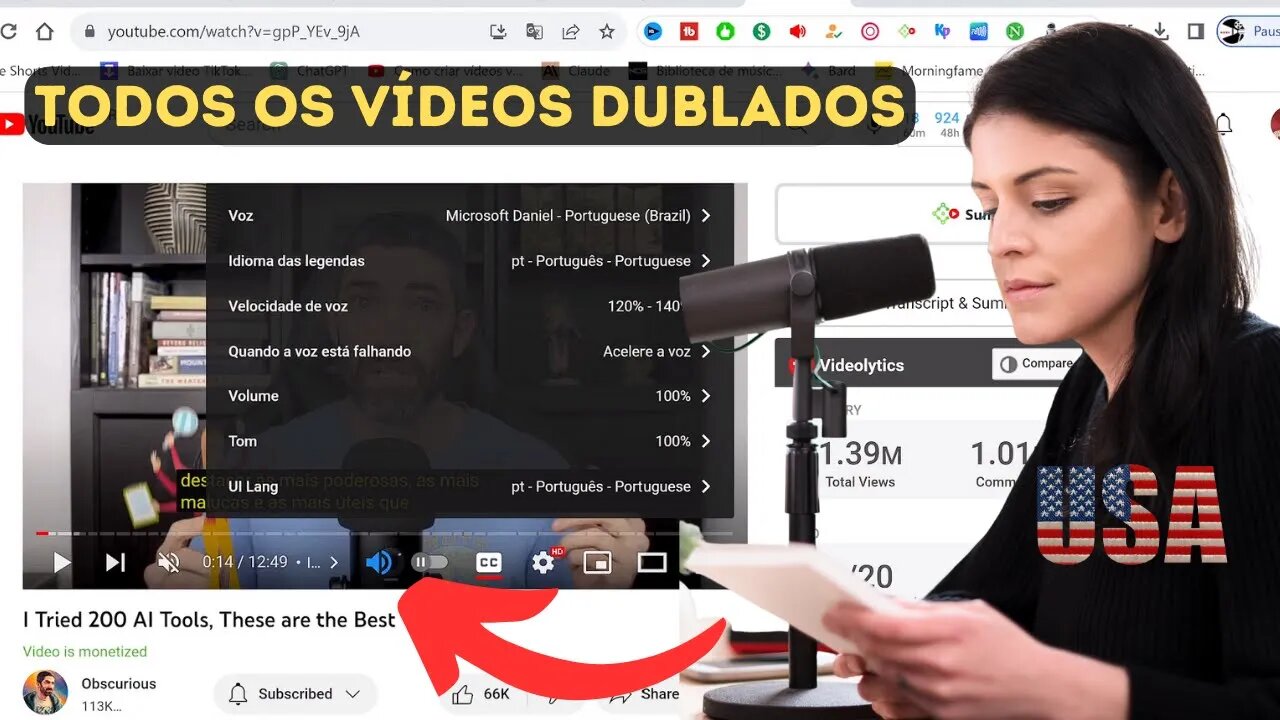The width and height of the screenshot is (1280, 720).
Task: Open the green dollar sign extension
Action: [761, 32]
